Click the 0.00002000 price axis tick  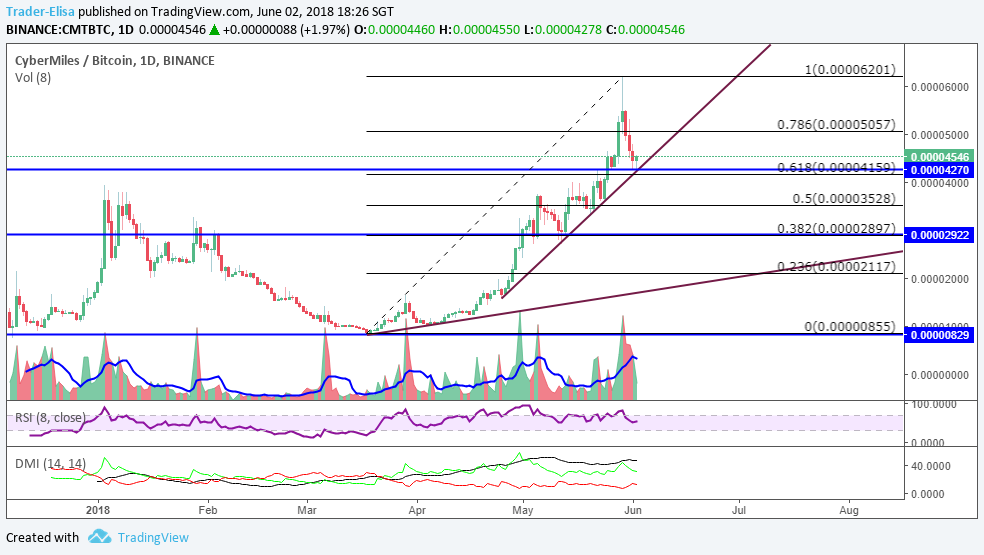click(x=940, y=279)
